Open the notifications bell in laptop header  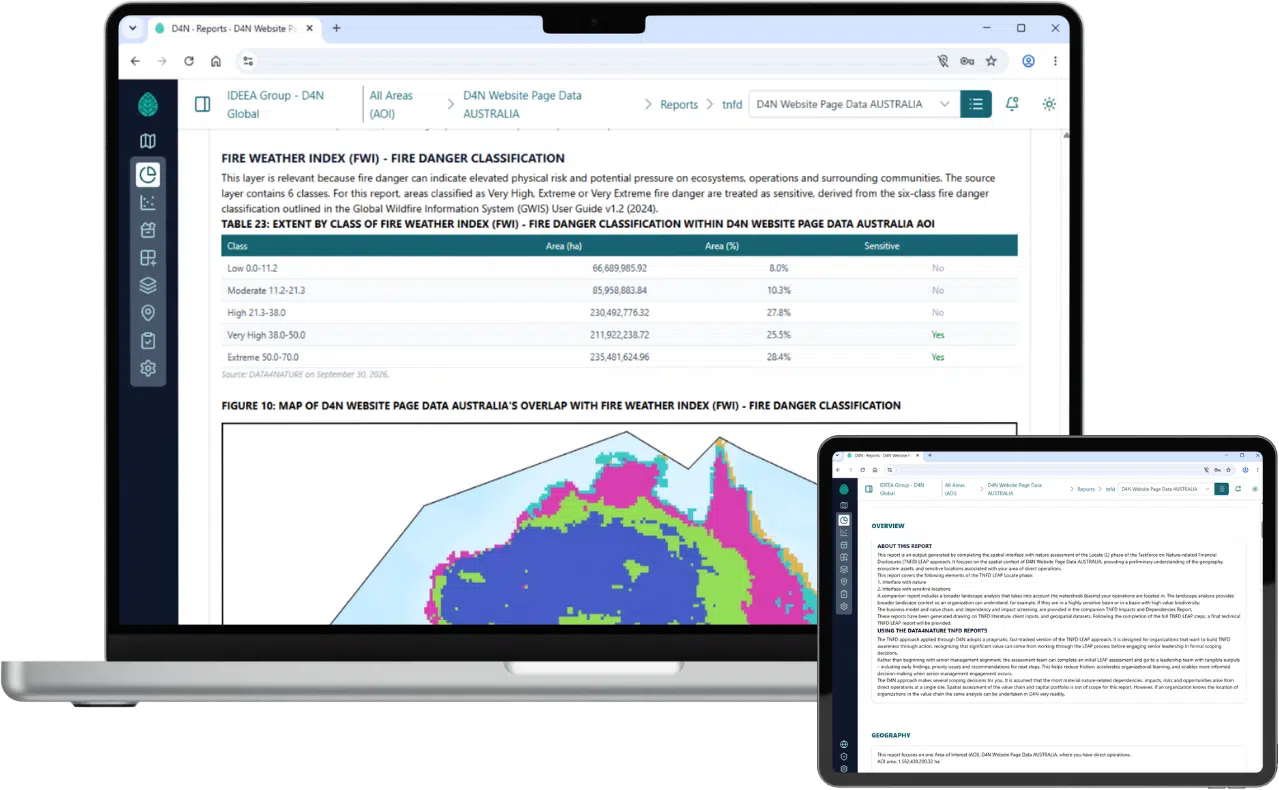pyautogui.click(x=1012, y=104)
